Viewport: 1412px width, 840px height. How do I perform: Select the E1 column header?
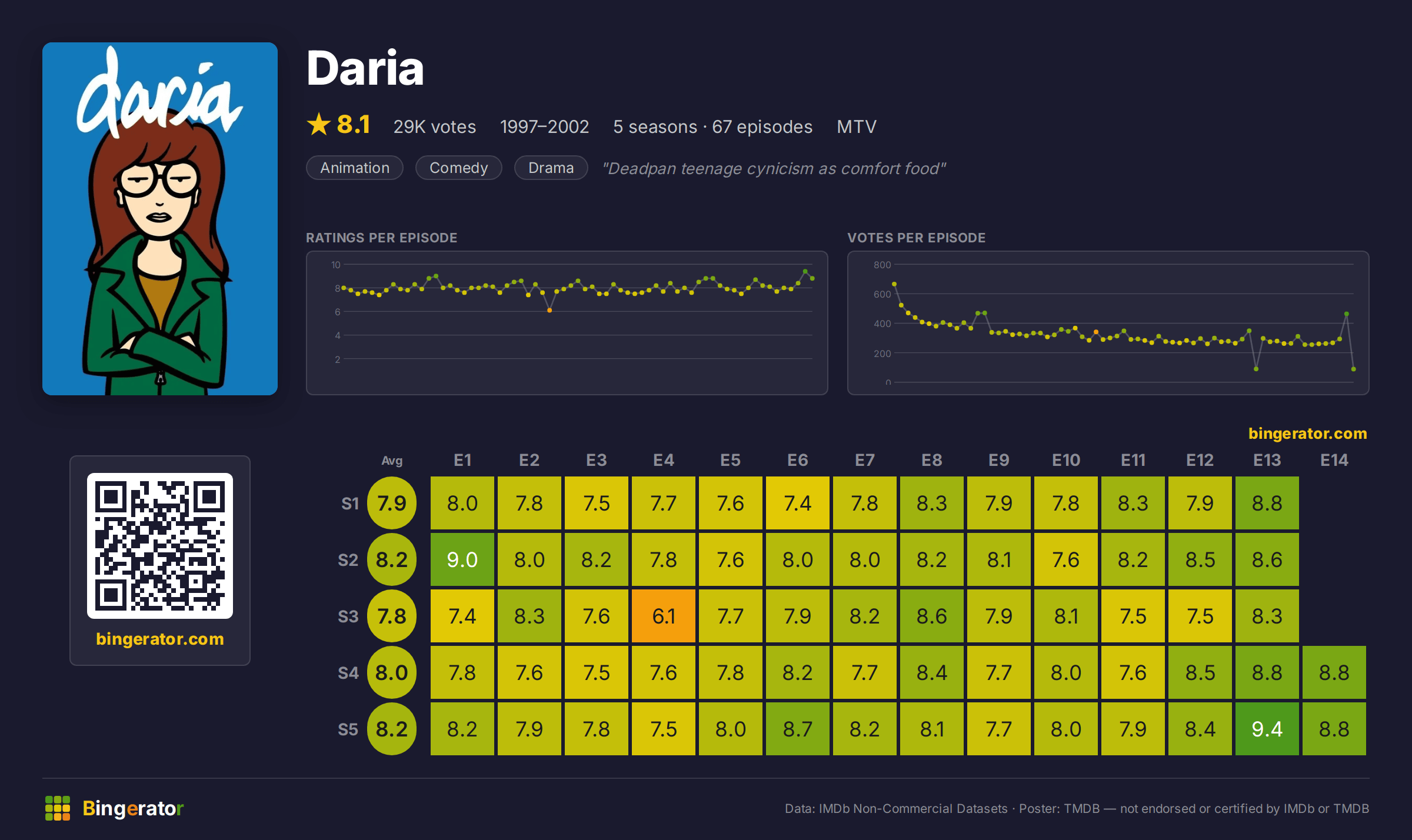[x=462, y=460]
